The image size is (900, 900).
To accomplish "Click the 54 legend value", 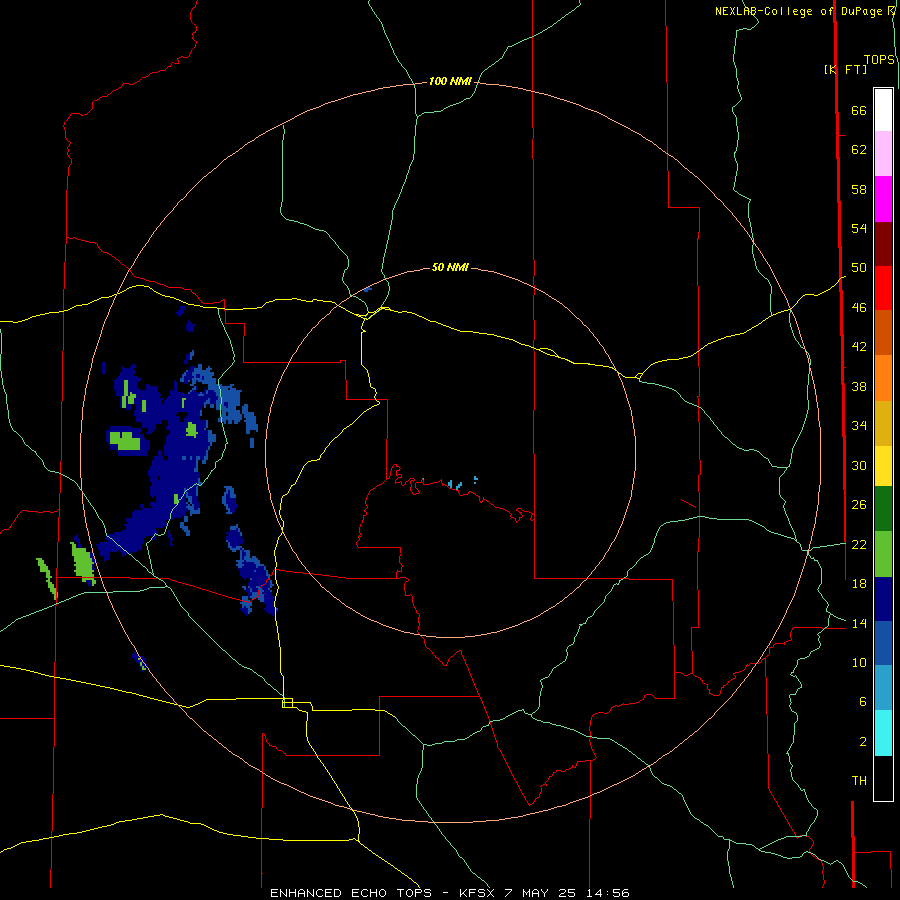I will pyautogui.click(x=859, y=228).
